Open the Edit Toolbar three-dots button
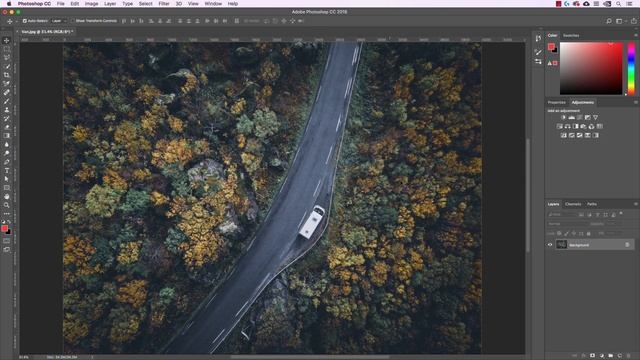This screenshot has height=360, width=640. pyautogui.click(x=7, y=213)
